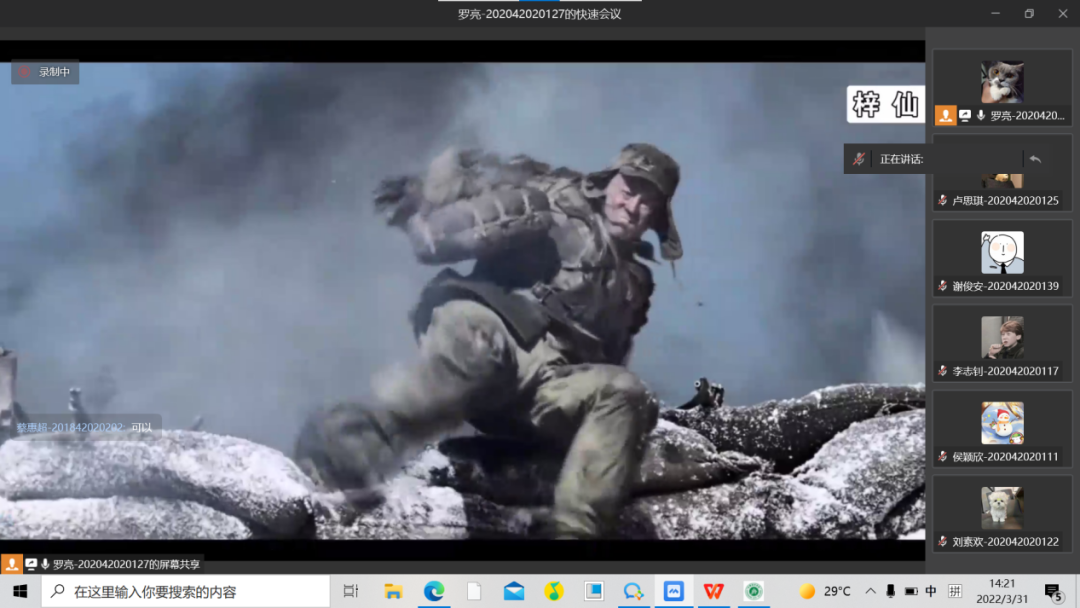Select 侯颖欣's snowman avatar thumbnail
The height and width of the screenshot is (608, 1080).
(1002, 423)
